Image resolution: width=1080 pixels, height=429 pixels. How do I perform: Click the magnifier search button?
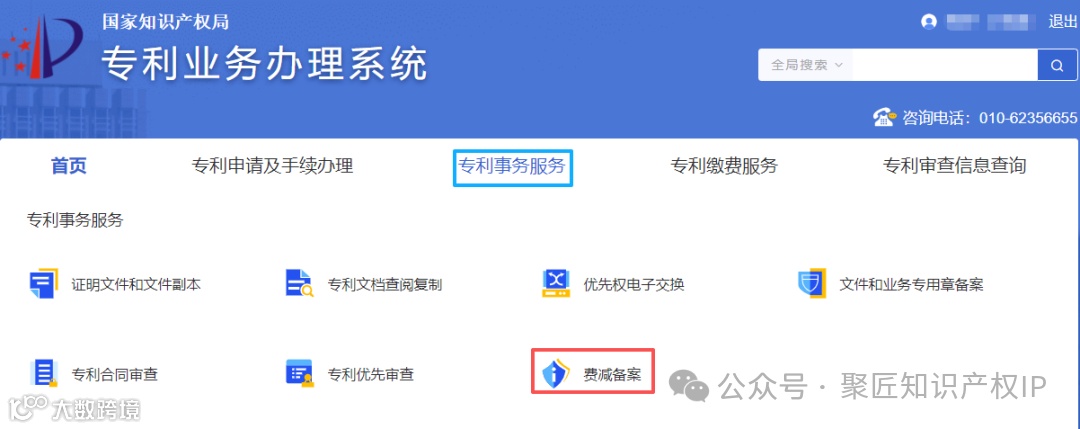tap(1057, 65)
